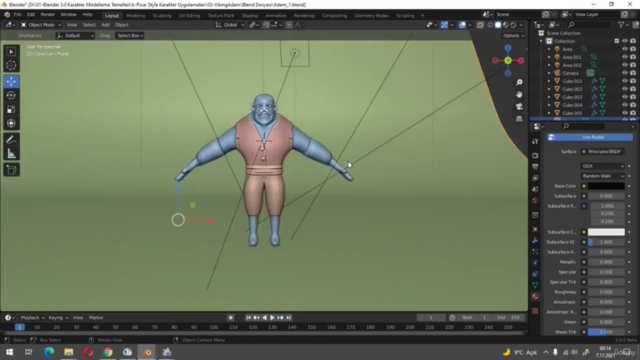The image size is (640, 360).
Task: Open the Random Walk subsurface dropdown
Action: 603,176
